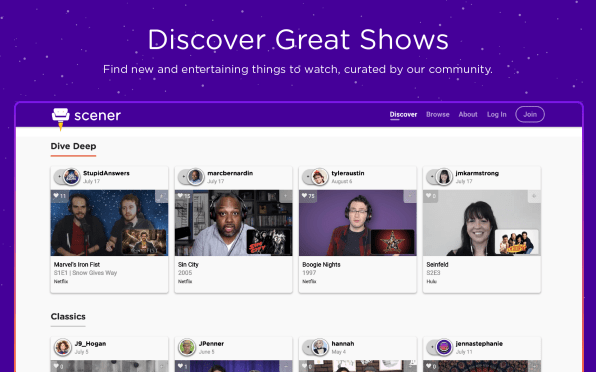The width and height of the screenshot is (596, 372).
Task: Open the Seinfeld S2E3 video thumbnail
Action: click(x=482, y=223)
